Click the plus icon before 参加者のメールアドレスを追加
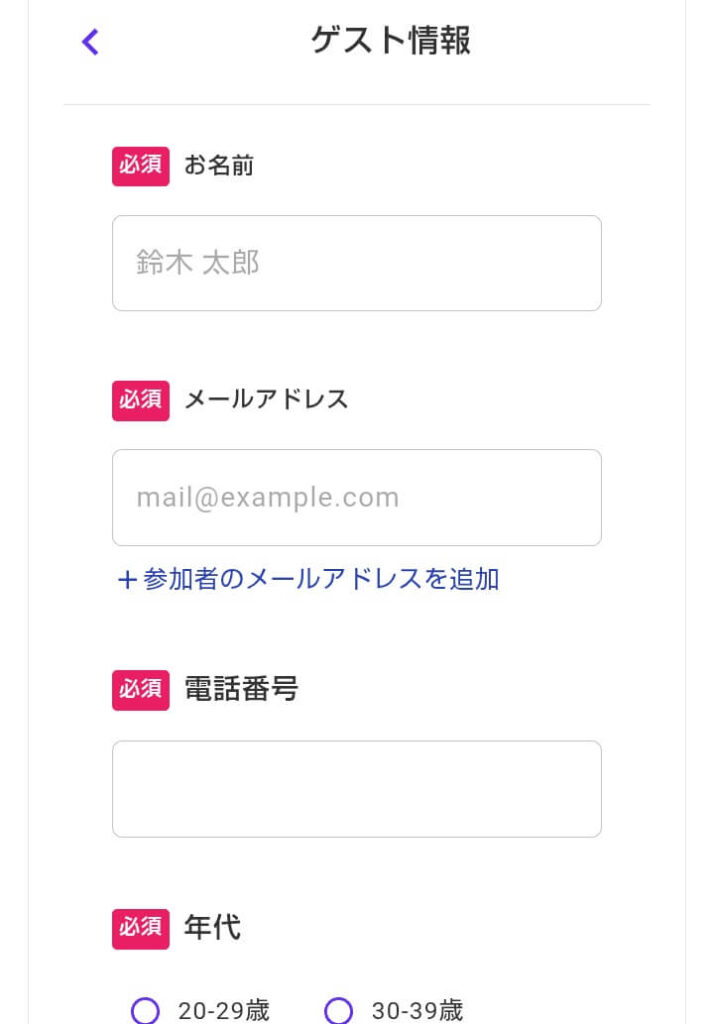Image resolution: width=714 pixels, height=1024 pixels. point(126,580)
